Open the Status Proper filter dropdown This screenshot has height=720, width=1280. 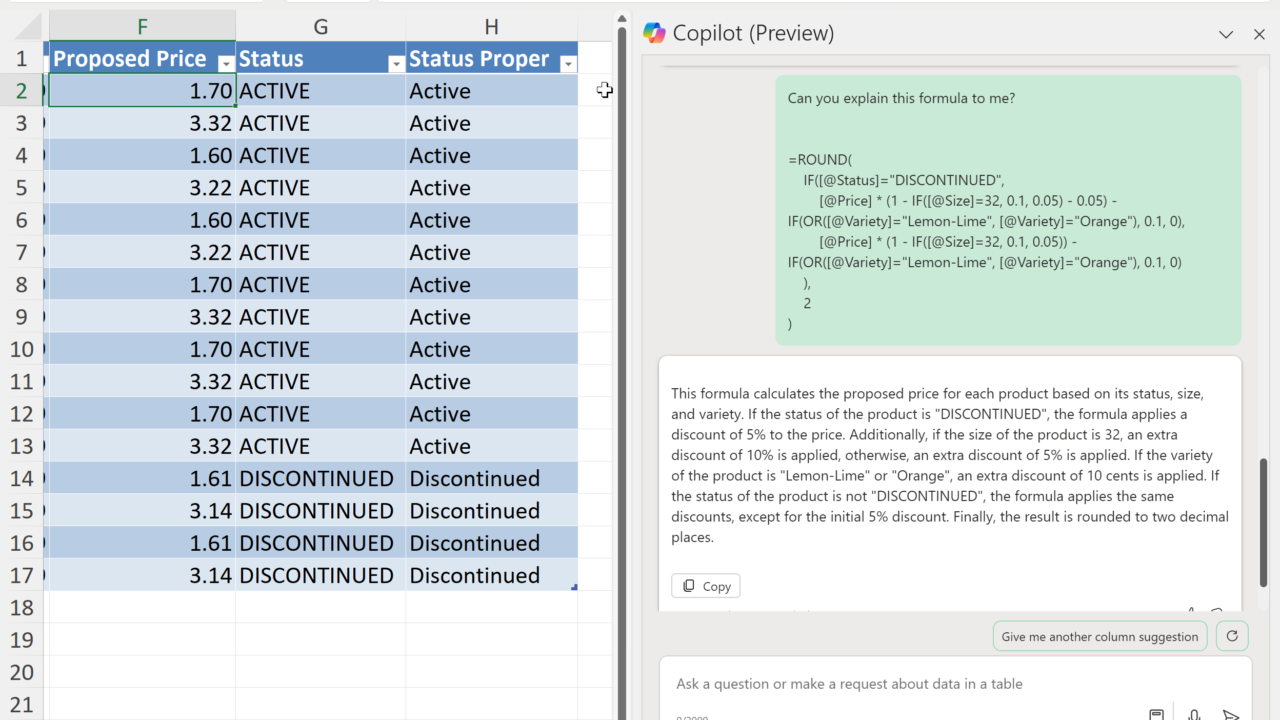click(568, 64)
